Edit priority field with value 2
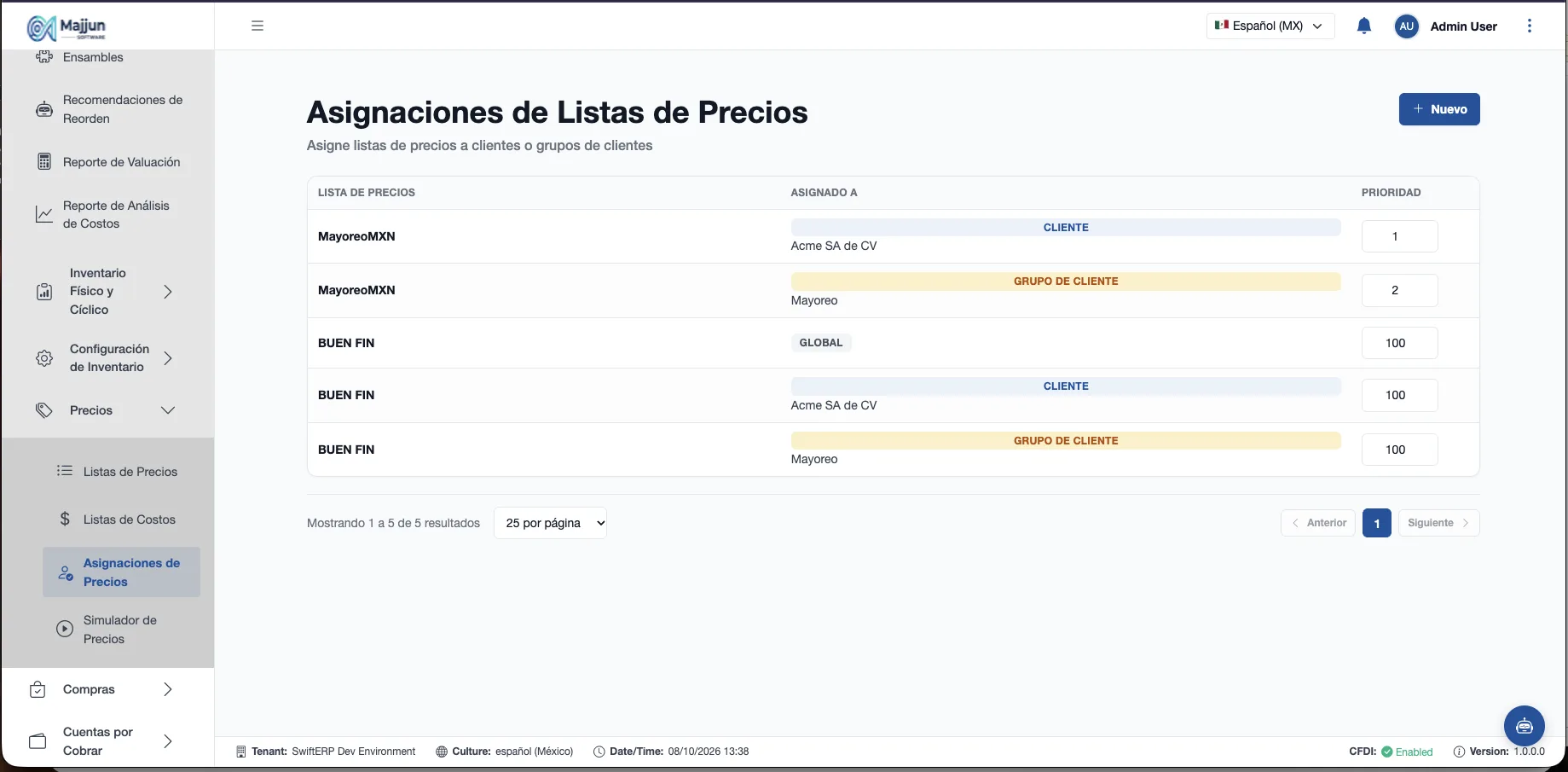 pos(1400,290)
